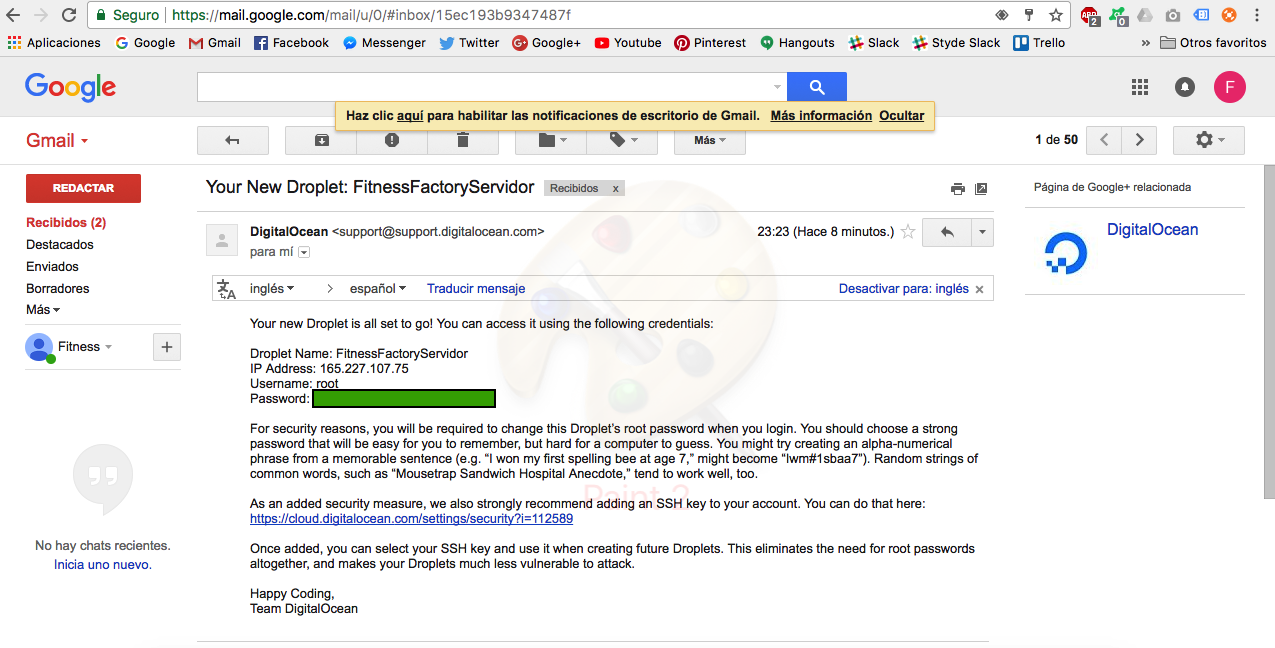Click the back to inbox arrow button

(233, 140)
